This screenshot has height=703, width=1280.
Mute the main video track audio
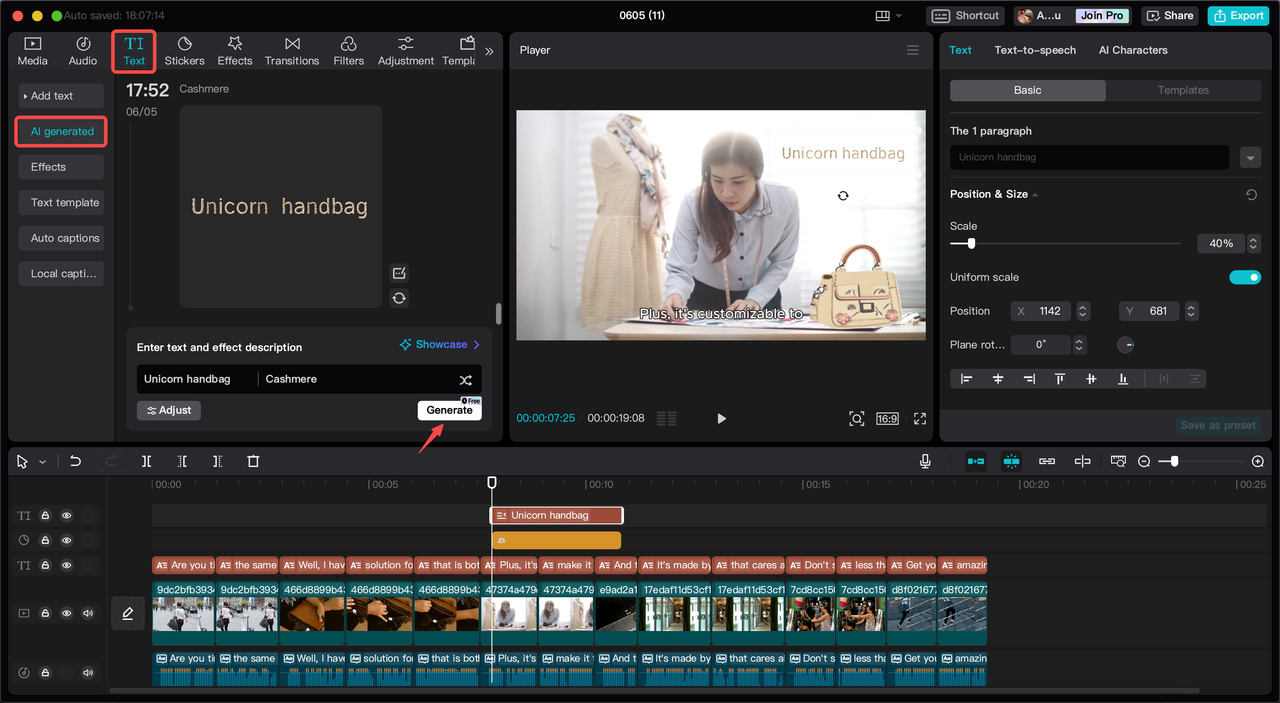pos(88,613)
